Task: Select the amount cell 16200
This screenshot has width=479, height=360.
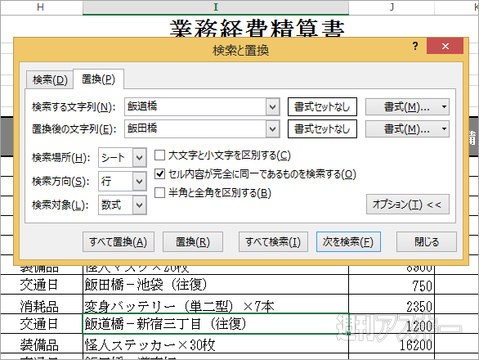Action: (x=392, y=344)
